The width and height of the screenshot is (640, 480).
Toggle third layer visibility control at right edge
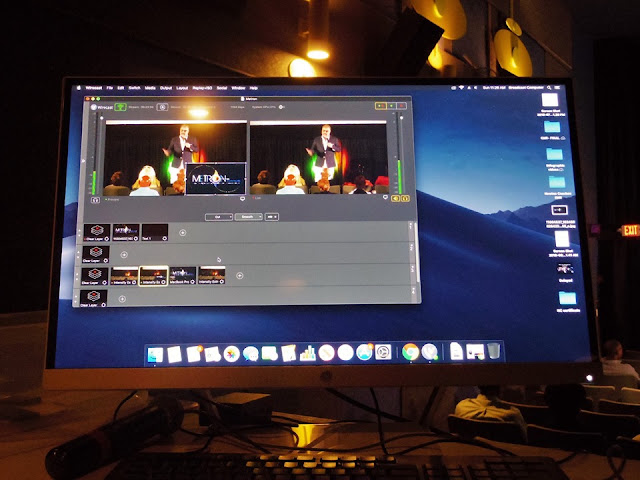click(412, 269)
